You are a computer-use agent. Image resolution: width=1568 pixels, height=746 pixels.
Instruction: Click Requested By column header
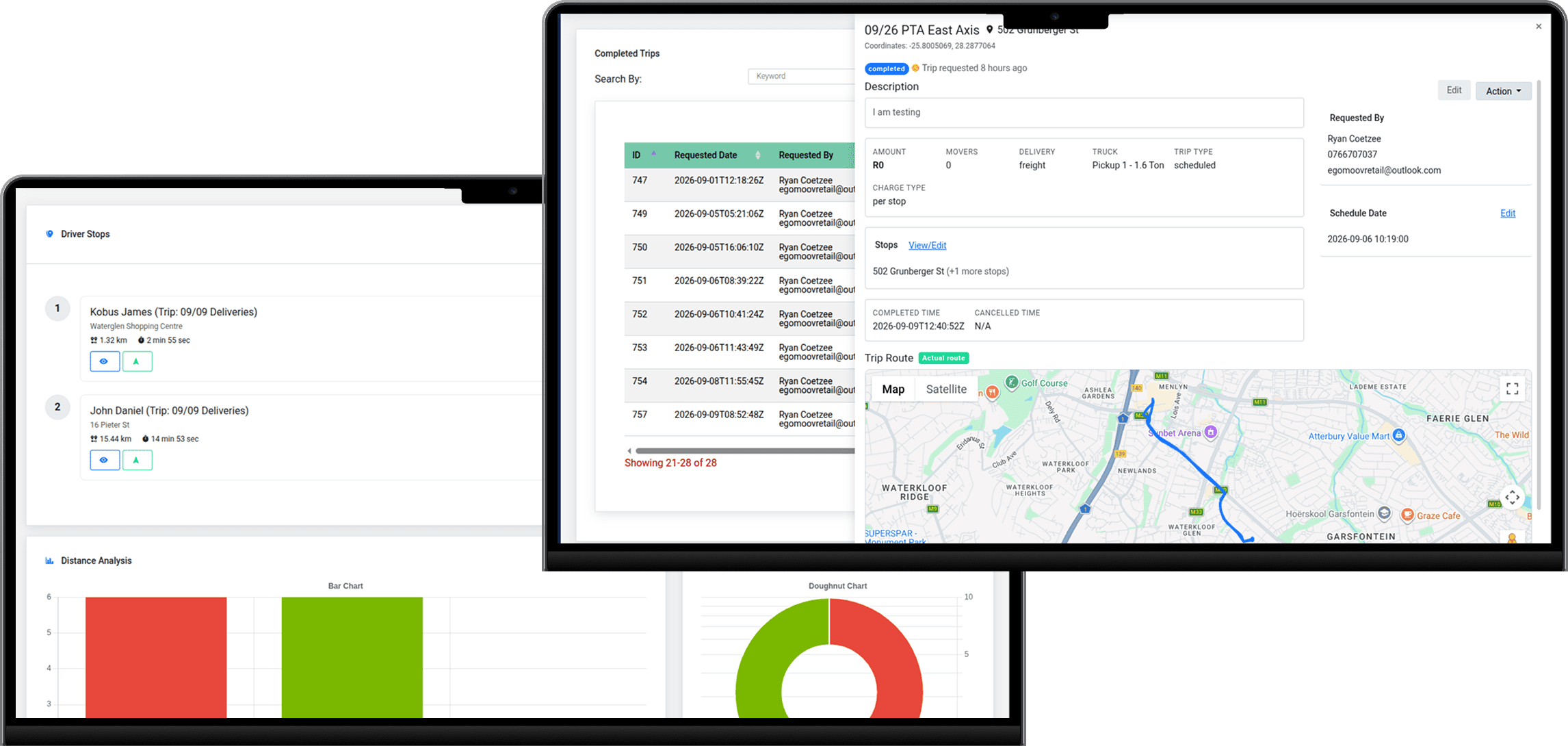(x=806, y=155)
